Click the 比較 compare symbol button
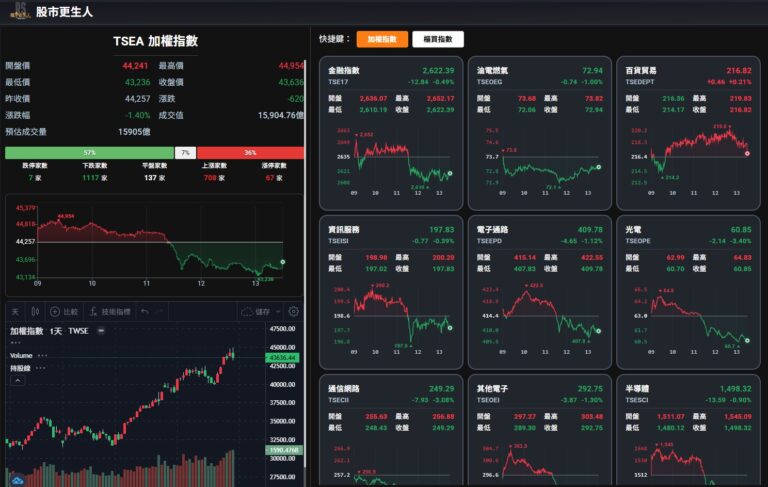This screenshot has width=768, height=487. point(64,312)
